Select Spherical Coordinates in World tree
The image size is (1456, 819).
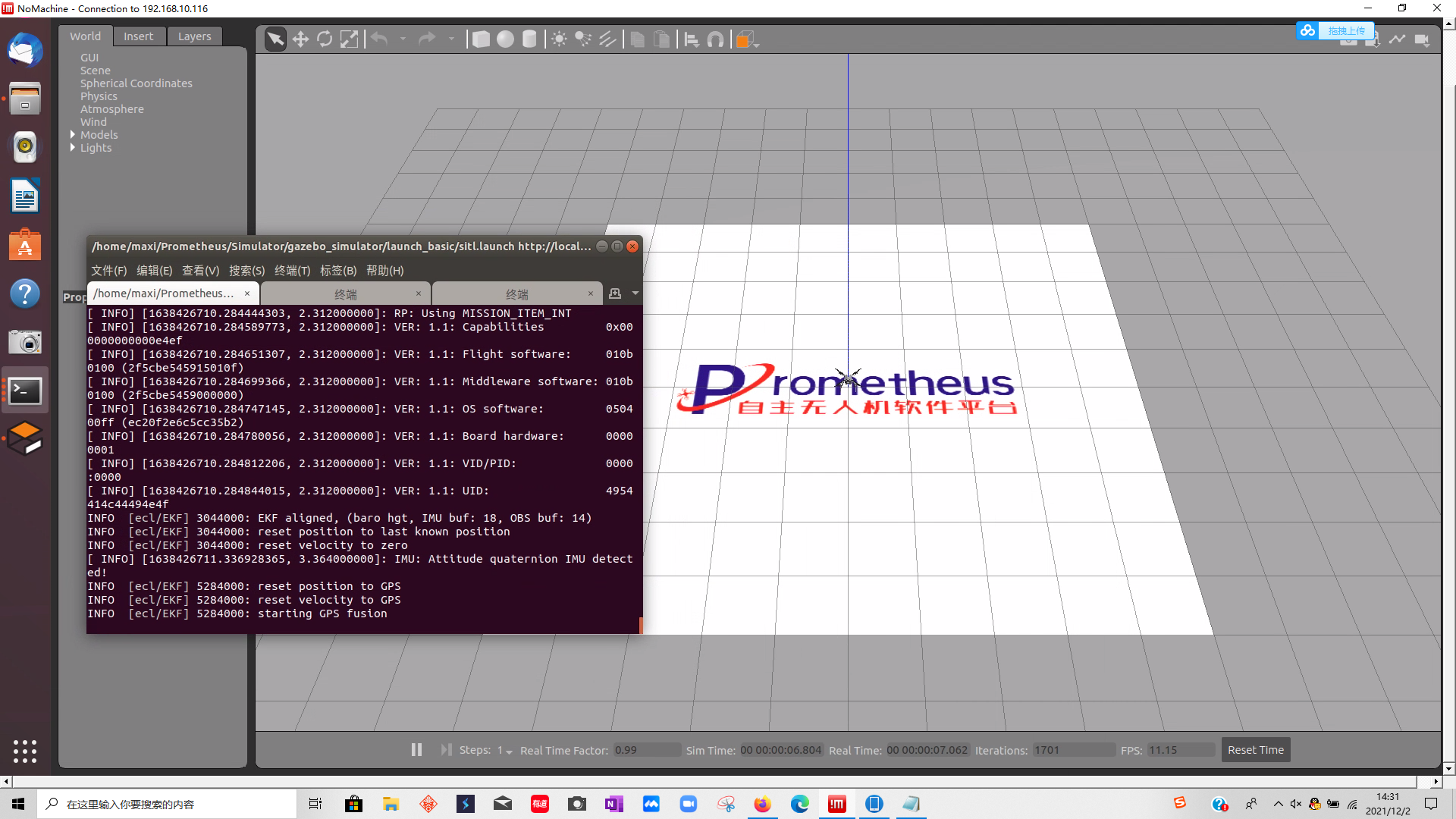[136, 83]
